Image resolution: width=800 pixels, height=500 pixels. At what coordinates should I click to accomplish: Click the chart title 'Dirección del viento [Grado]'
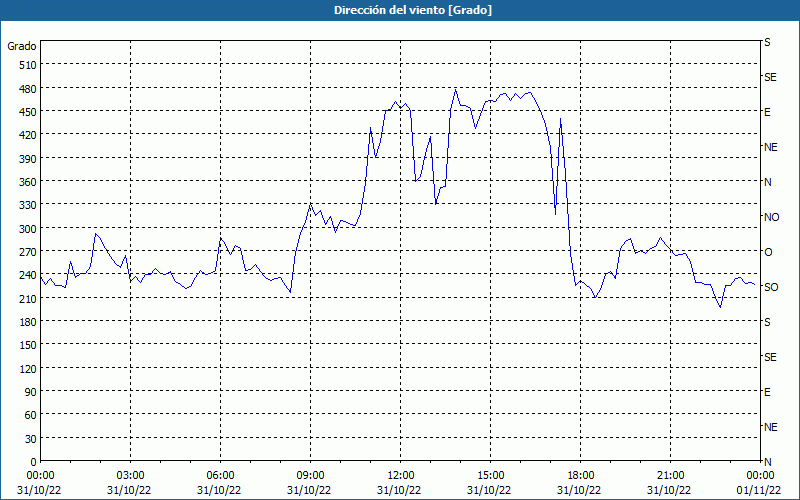point(413,10)
